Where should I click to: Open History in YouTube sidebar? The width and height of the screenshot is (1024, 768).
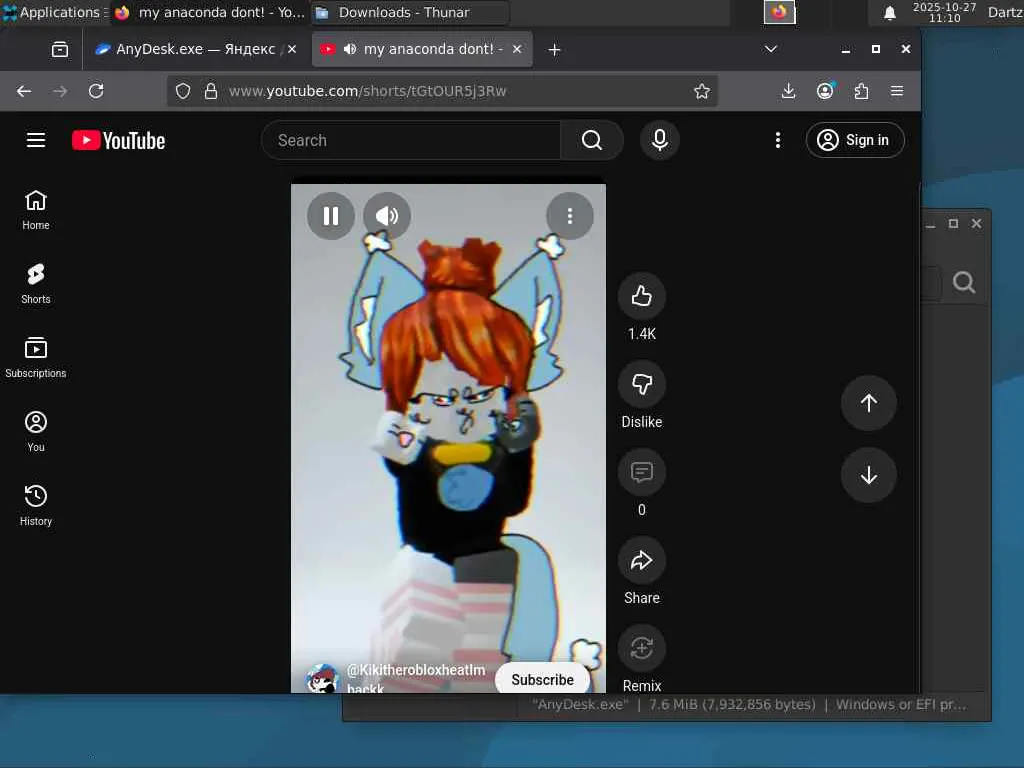coord(36,505)
